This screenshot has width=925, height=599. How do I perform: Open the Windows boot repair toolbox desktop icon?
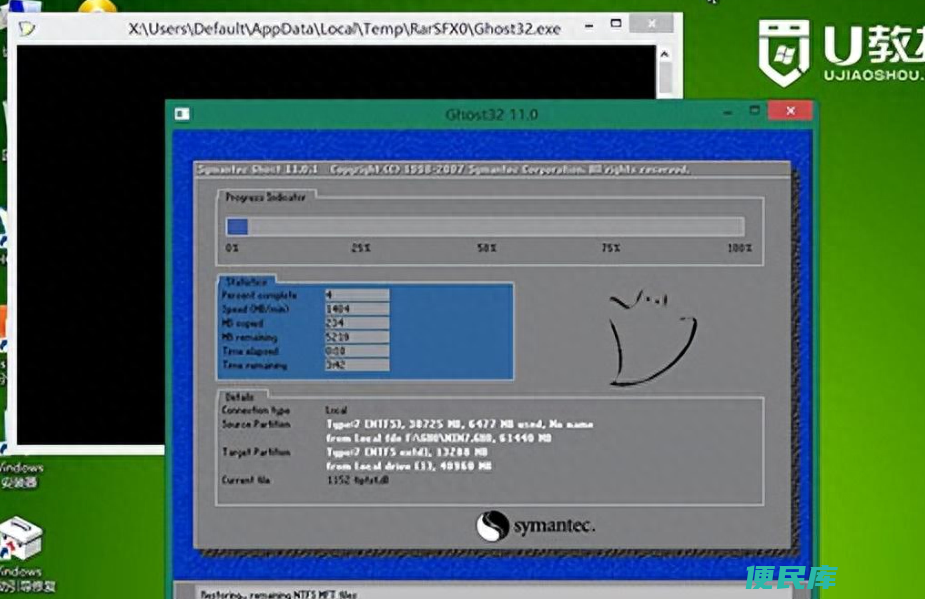click(21, 537)
